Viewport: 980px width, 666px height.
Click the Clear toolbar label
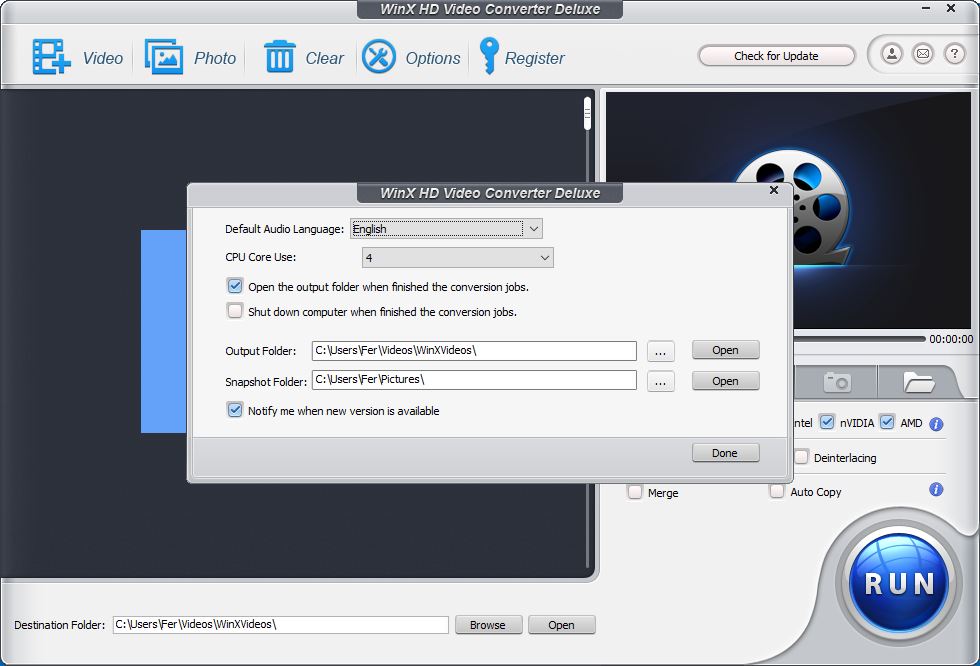pyautogui.click(x=324, y=58)
